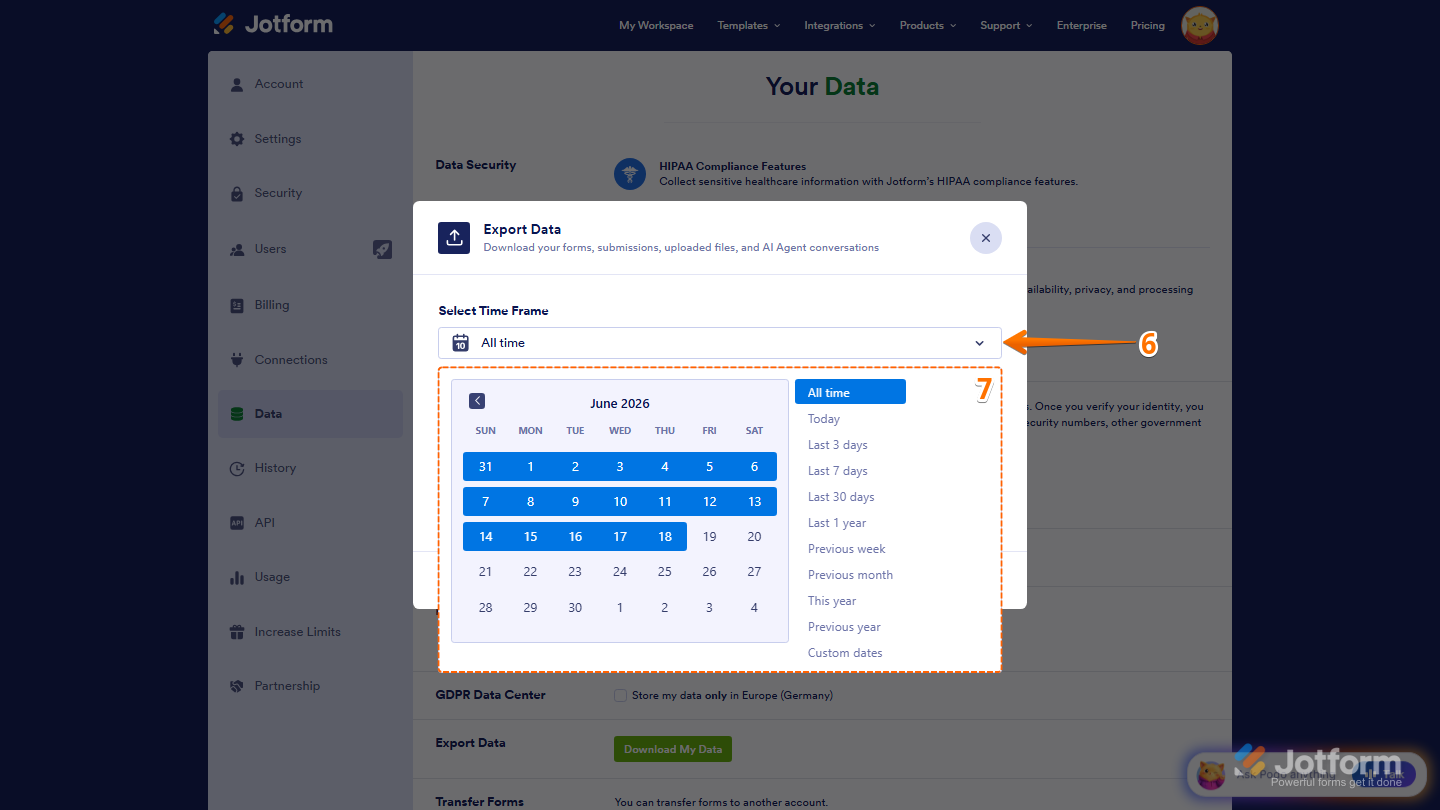The width and height of the screenshot is (1440, 810).
Task: Pick June 25 in the calendar
Action: (665, 572)
